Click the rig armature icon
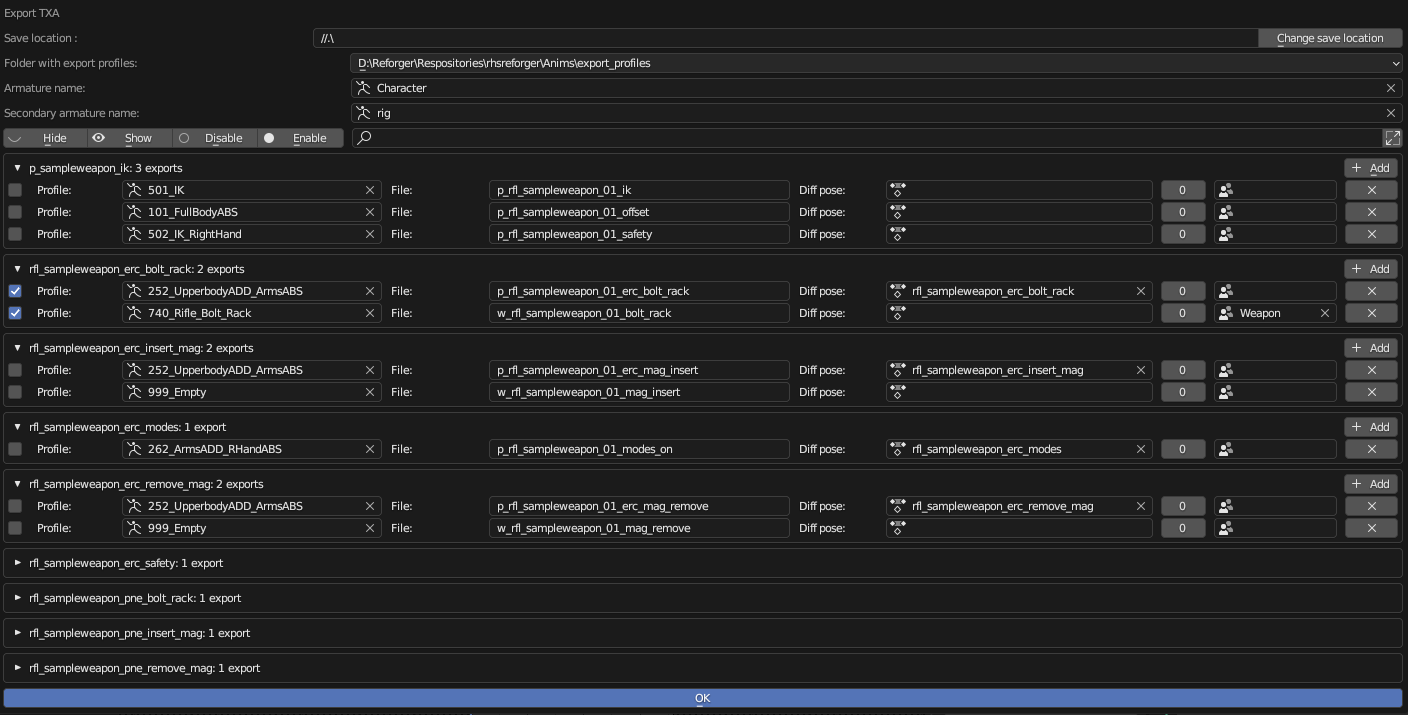Viewport: 1408px width, 715px height. tap(364, 113)
